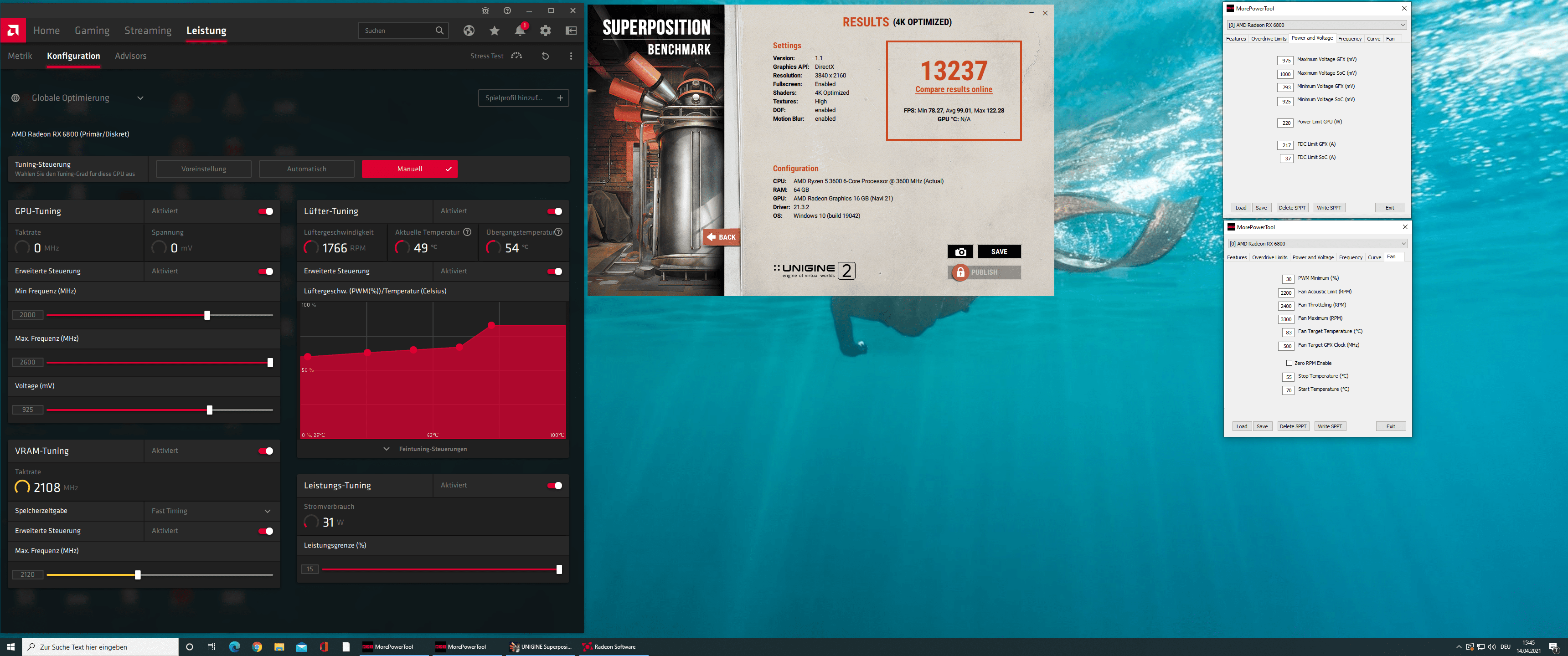Click Write SPPT in upper MorePowerTool
This screenshot has height=656, width=1568.
1329,208
